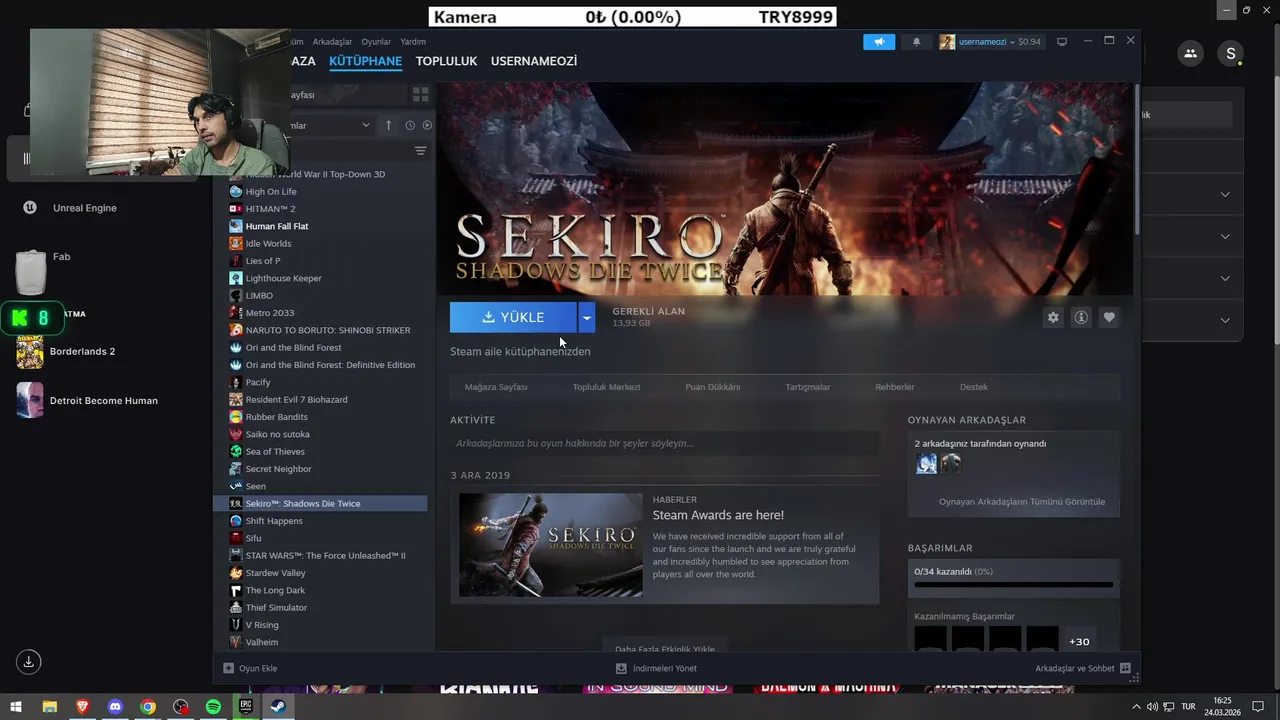Click the activity comment input field
The image size is (1280, 720).
[x=664, y=443]
